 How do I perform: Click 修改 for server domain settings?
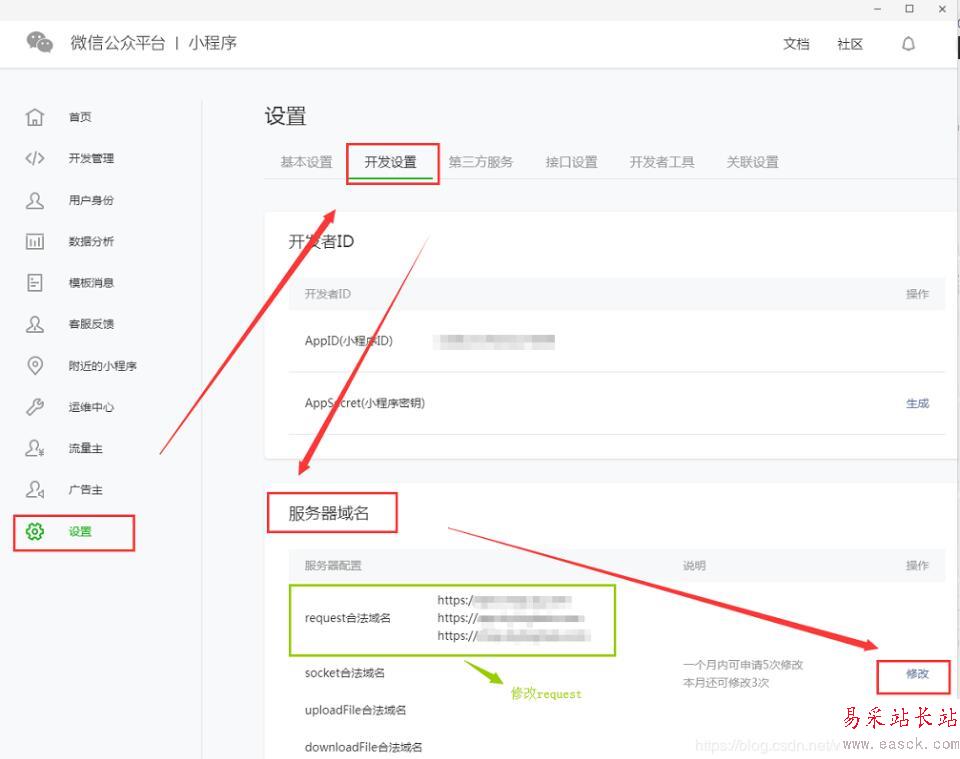[917, 674]
